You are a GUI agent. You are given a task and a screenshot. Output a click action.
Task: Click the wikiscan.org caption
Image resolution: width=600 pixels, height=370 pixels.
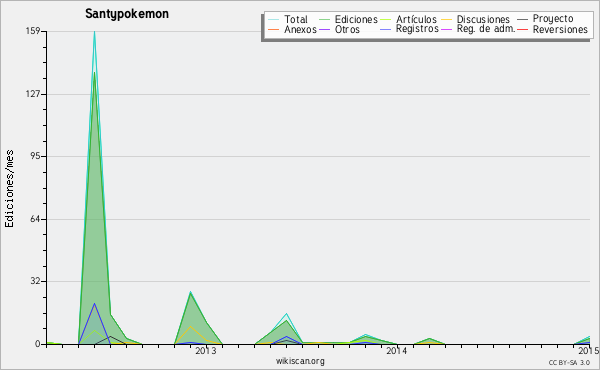[x=300, y=361]
